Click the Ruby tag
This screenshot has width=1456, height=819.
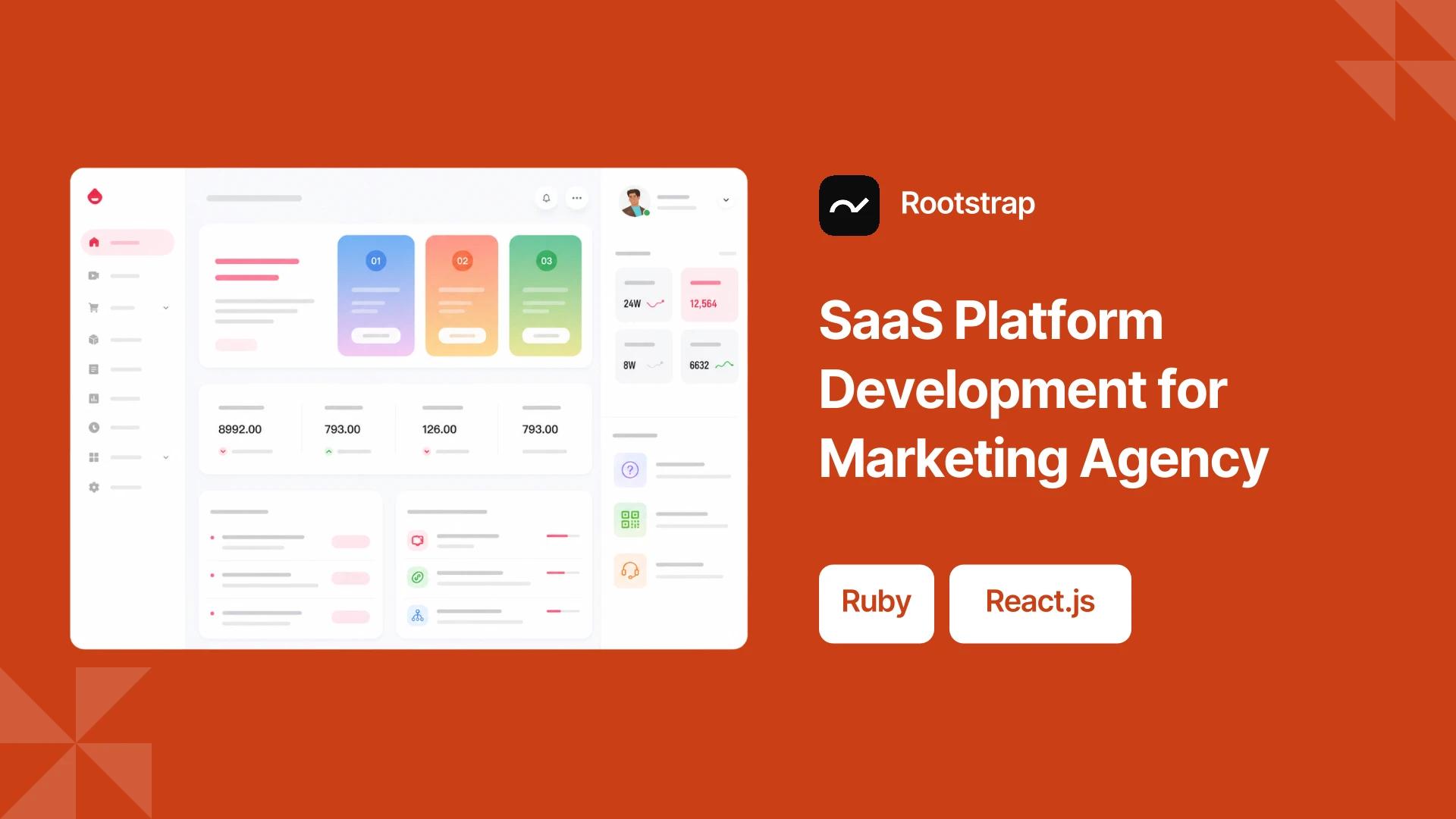point(877,604)
